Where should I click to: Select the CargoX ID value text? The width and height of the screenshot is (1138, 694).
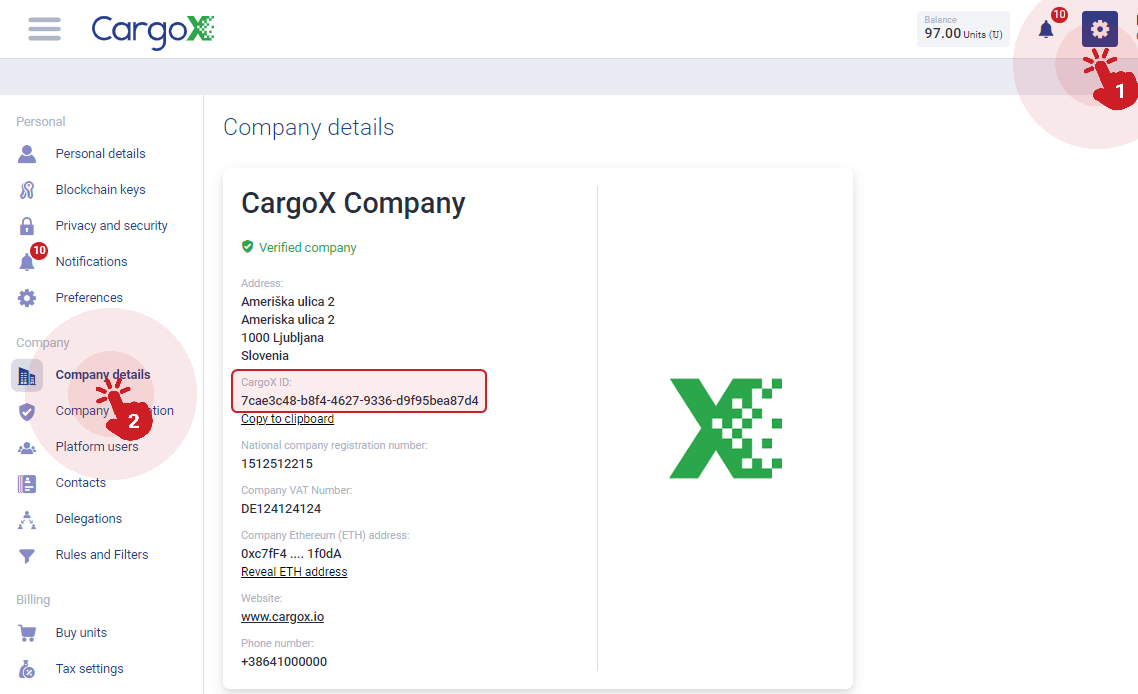(x=360, y=401)
